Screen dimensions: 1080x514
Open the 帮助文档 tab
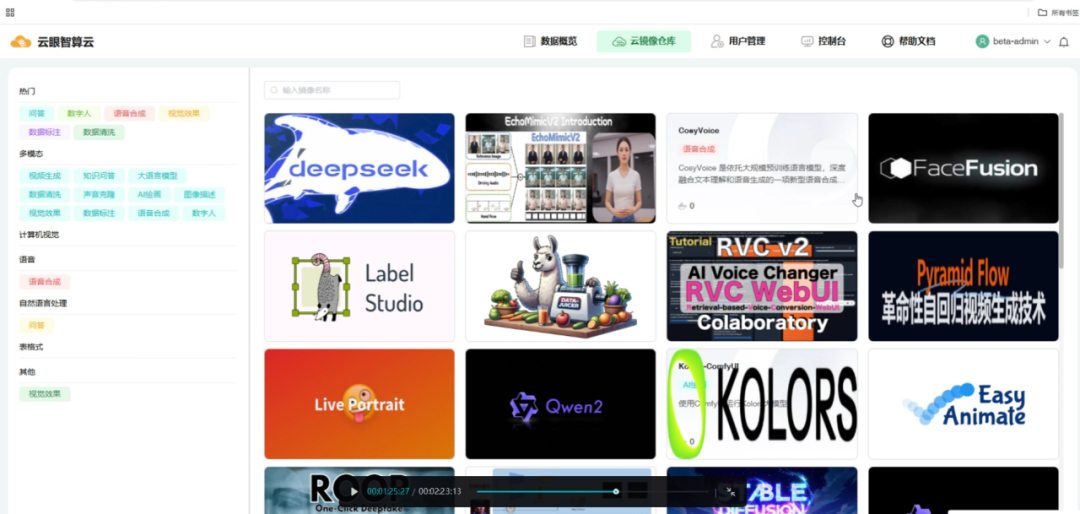coord(908,41)
